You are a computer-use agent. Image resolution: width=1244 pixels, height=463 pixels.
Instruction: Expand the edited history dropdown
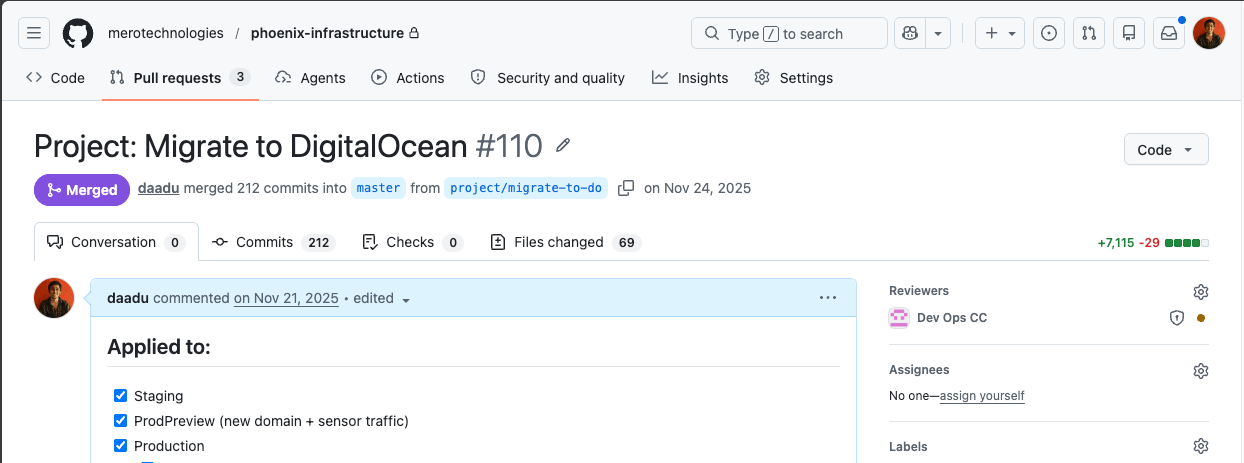point(382,298)
